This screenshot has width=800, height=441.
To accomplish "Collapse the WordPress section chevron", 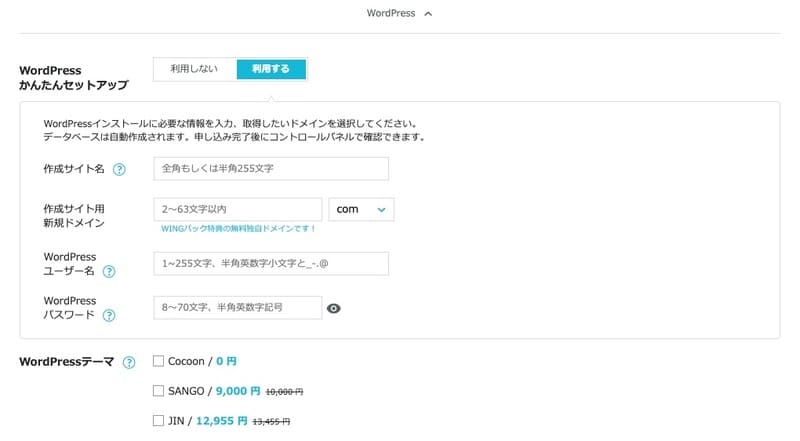I will 428,14.
